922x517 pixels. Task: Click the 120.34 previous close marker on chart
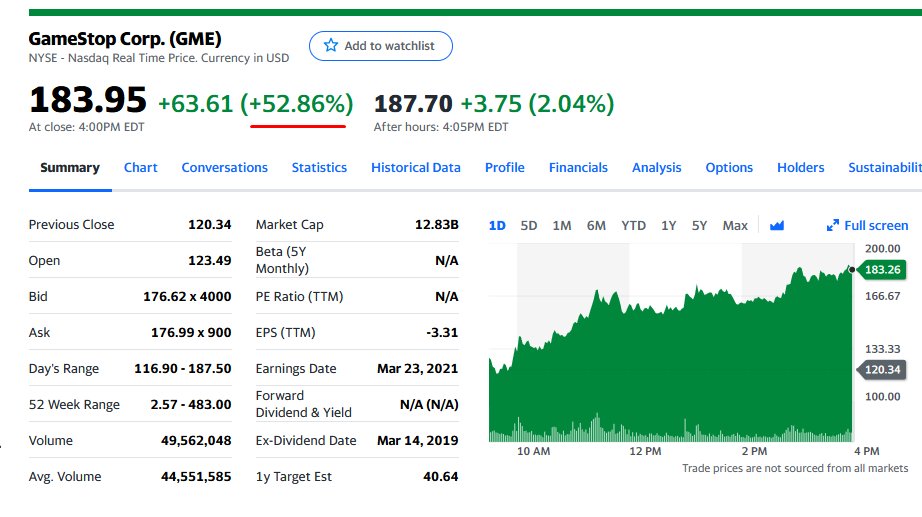881,369
